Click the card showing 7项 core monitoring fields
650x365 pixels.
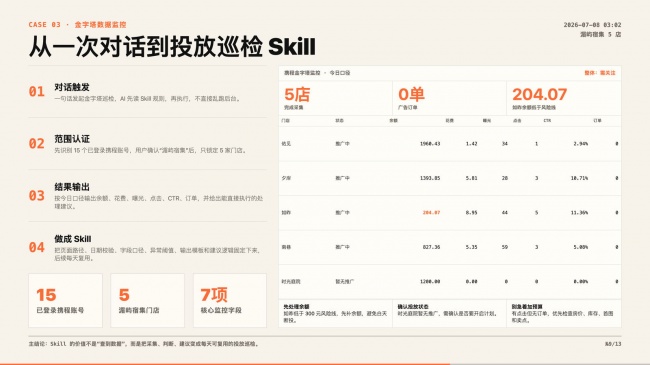pyautogui.click(x=230, y=300)
